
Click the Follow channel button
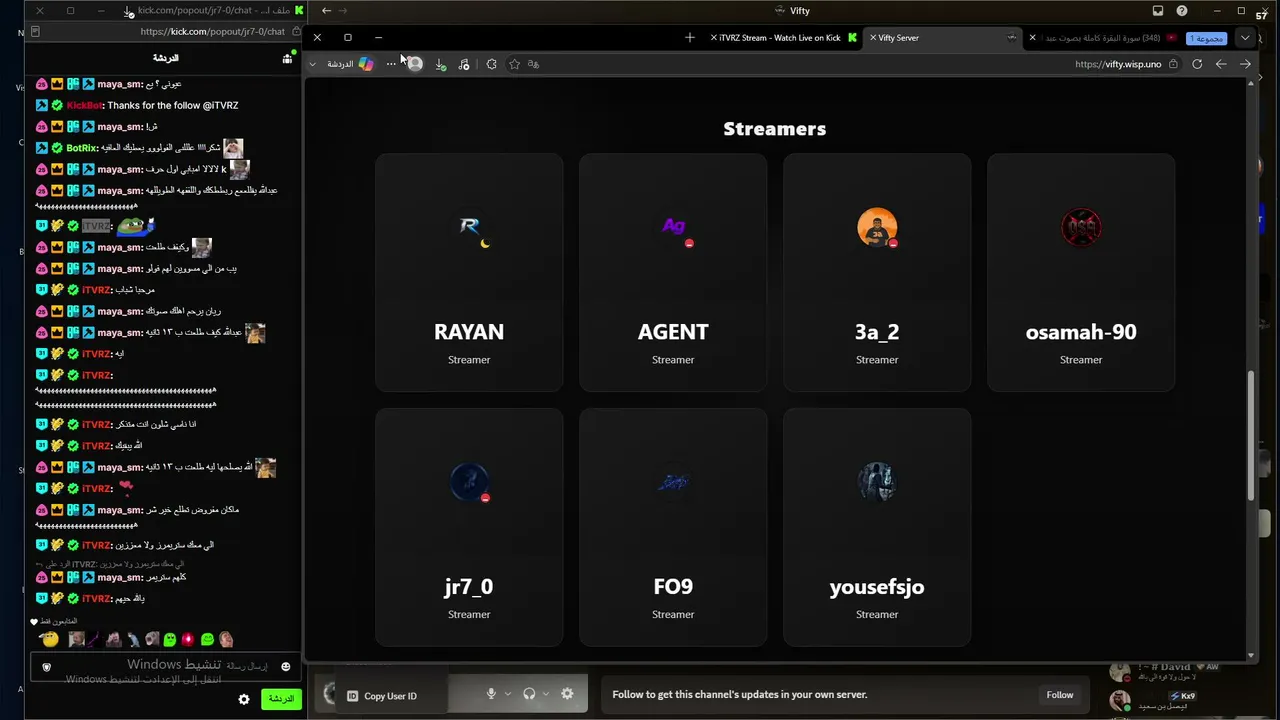pos(1060,695)
